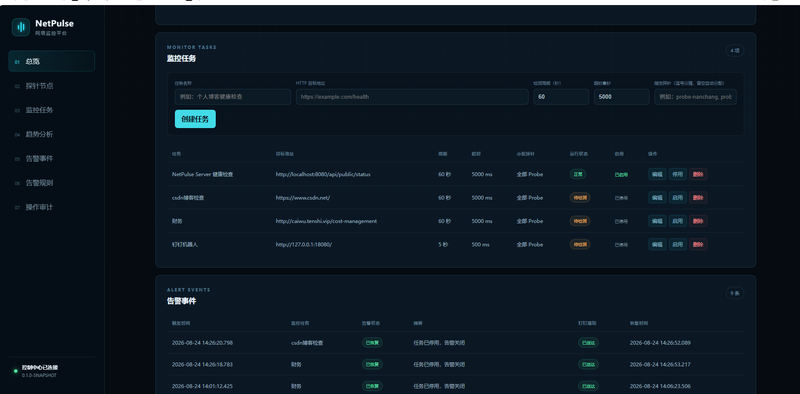Delete the 钉钉机器人 task
Image resolution: width=800 pixels, height=394 pixels.
[x=698, y=244]
